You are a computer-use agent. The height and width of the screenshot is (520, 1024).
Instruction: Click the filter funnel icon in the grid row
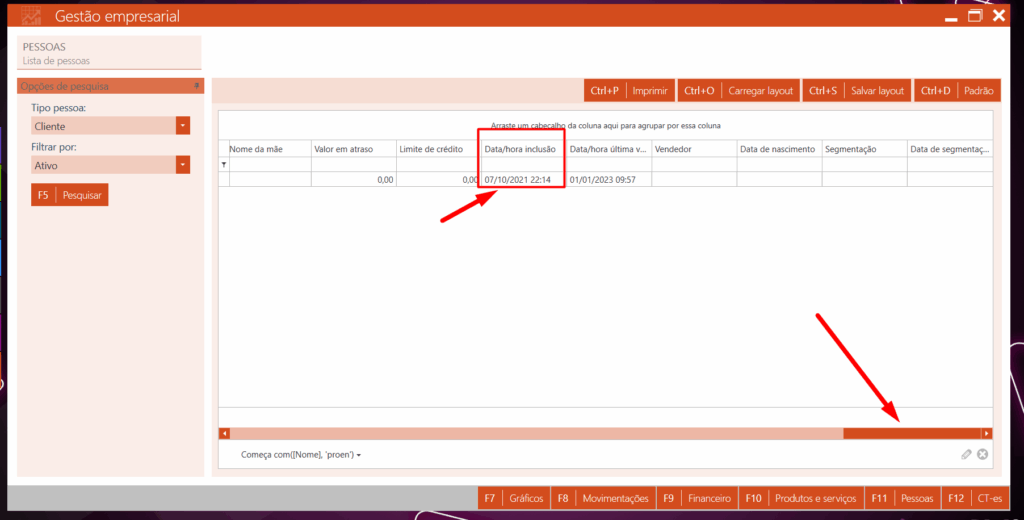[x=224, y=164]
